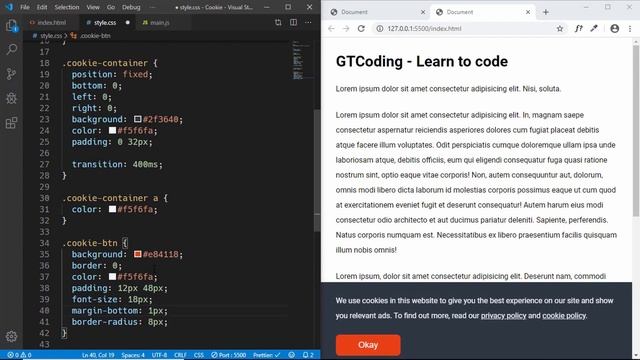Open the Search view in activity bar

point(11,50)
